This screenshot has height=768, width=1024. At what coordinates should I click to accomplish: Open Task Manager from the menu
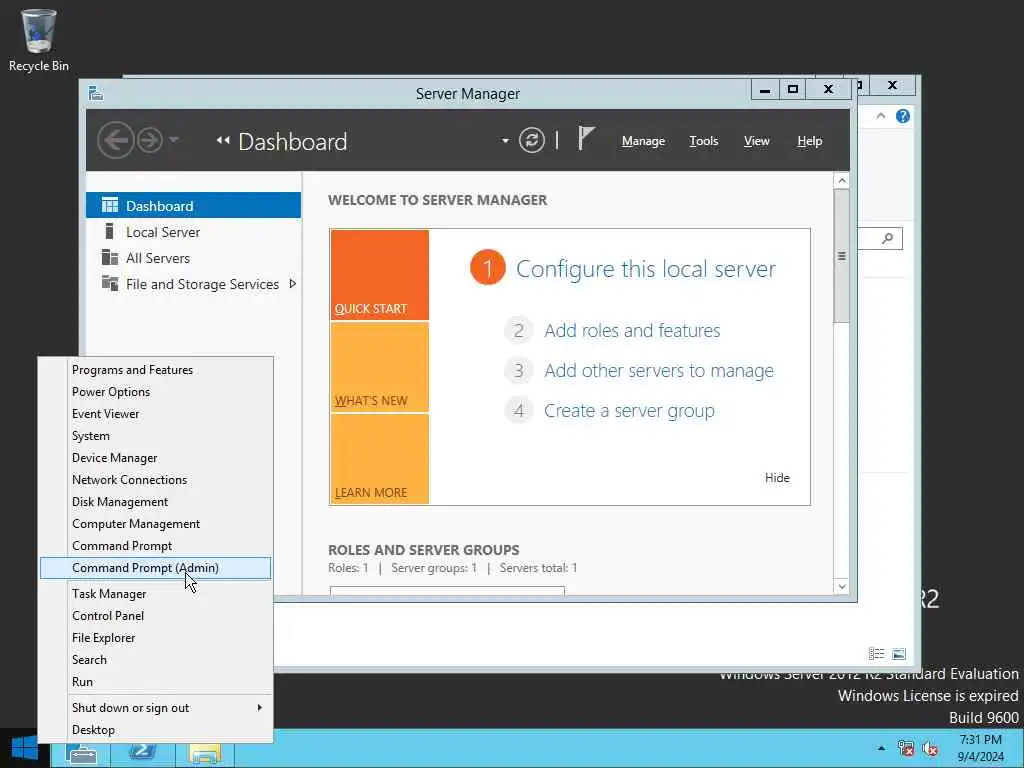(155, 594)
